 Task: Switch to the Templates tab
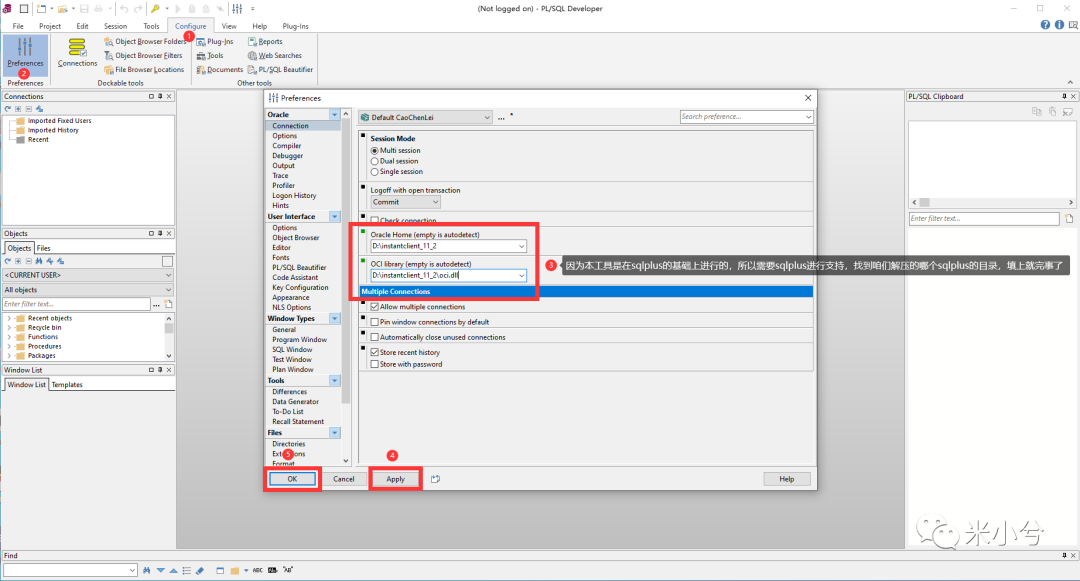(67, 385)
